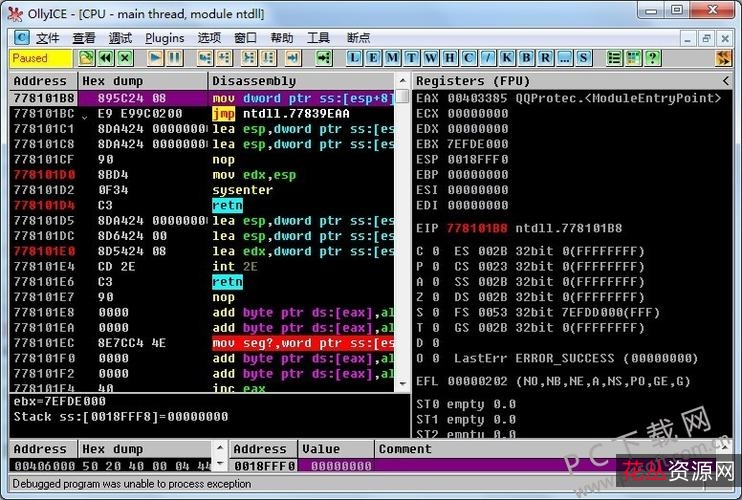This screenshot has width=742, height=500.
Task: Open the Source window with S button
Action: (x=583, y=58)
